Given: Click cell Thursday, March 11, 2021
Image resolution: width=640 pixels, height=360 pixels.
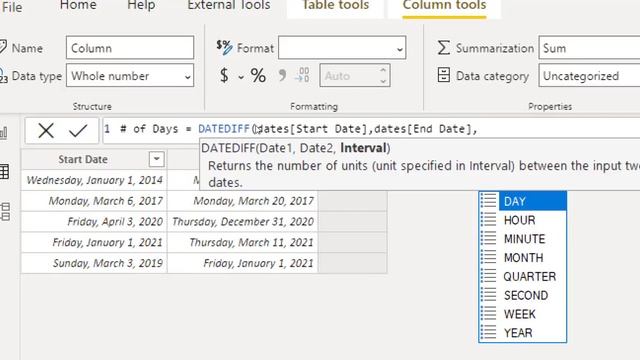Looking at the screenshot, I should click(x=243, y=242).
